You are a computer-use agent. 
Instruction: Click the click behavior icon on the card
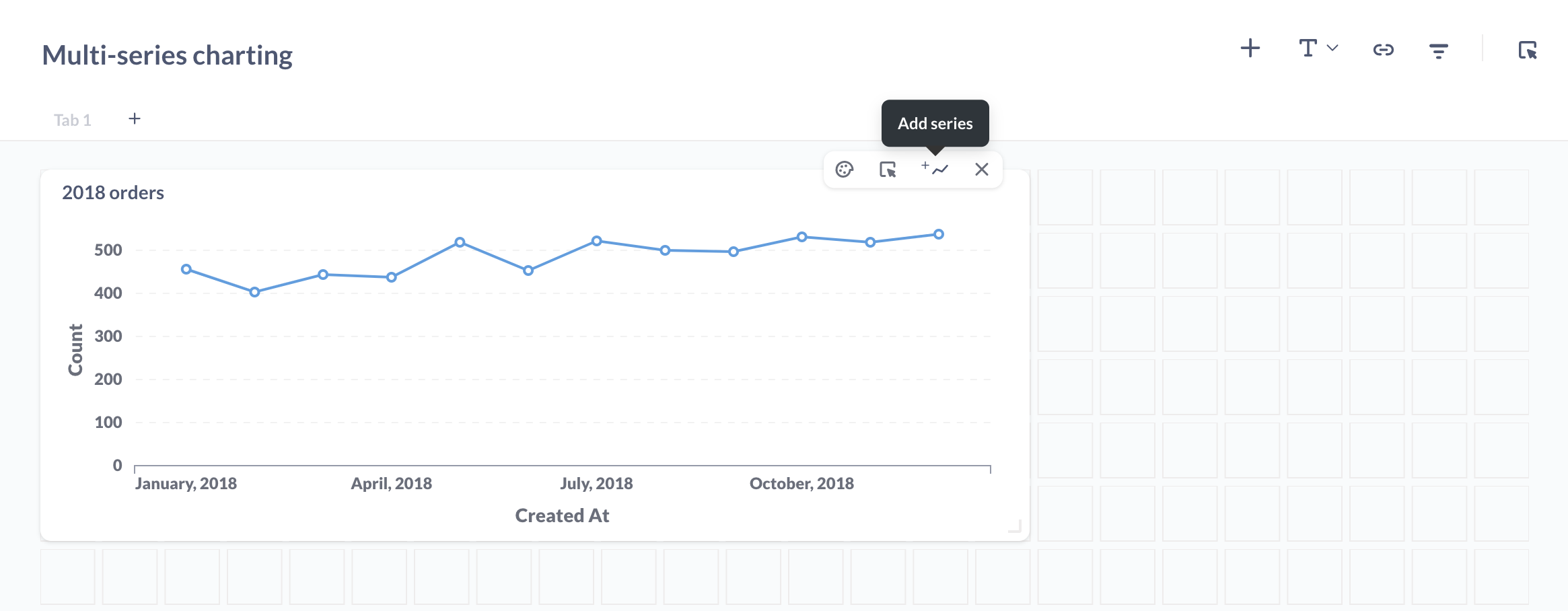[x=888, y=170]
